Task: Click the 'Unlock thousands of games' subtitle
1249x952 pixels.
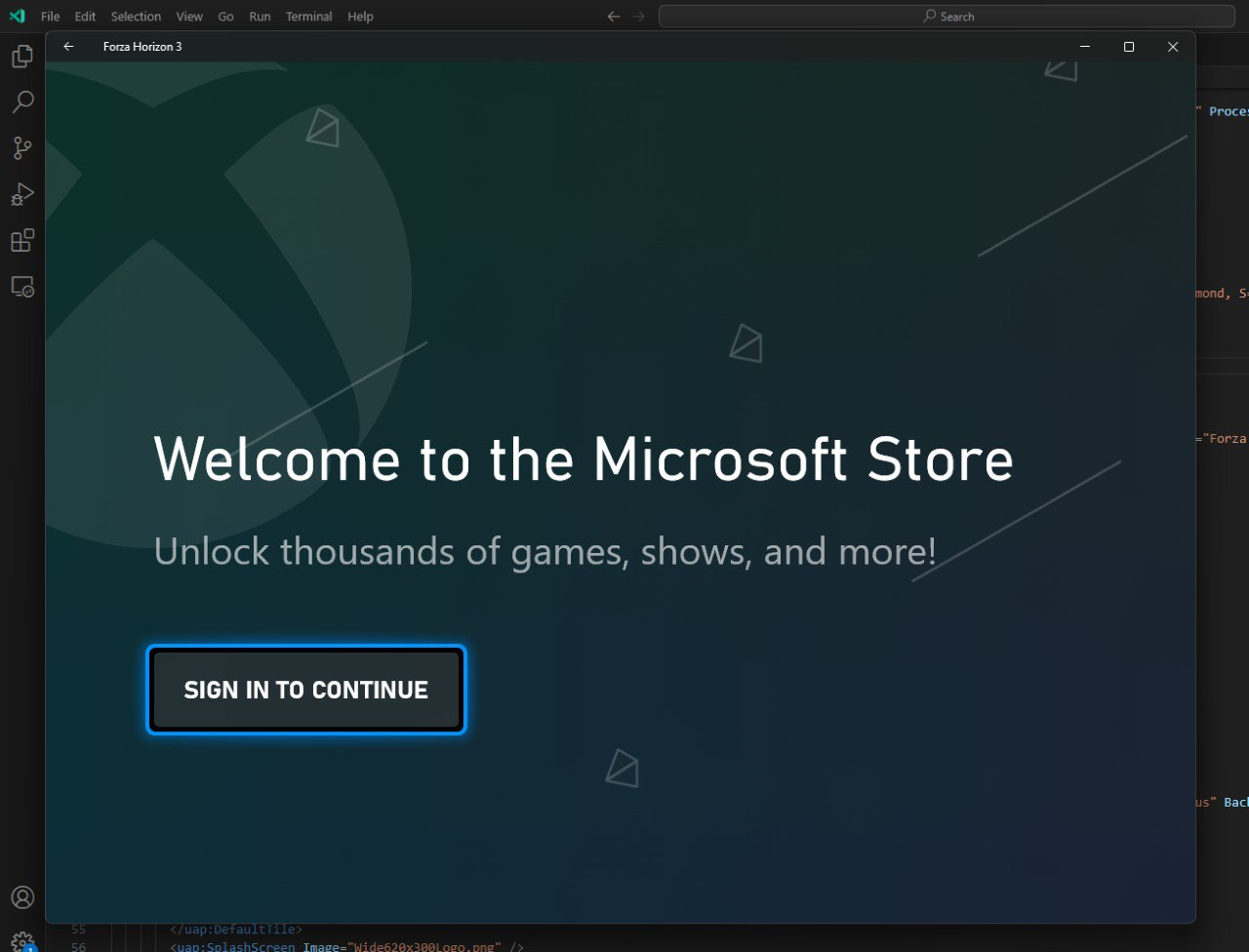Action: (544, 552)
